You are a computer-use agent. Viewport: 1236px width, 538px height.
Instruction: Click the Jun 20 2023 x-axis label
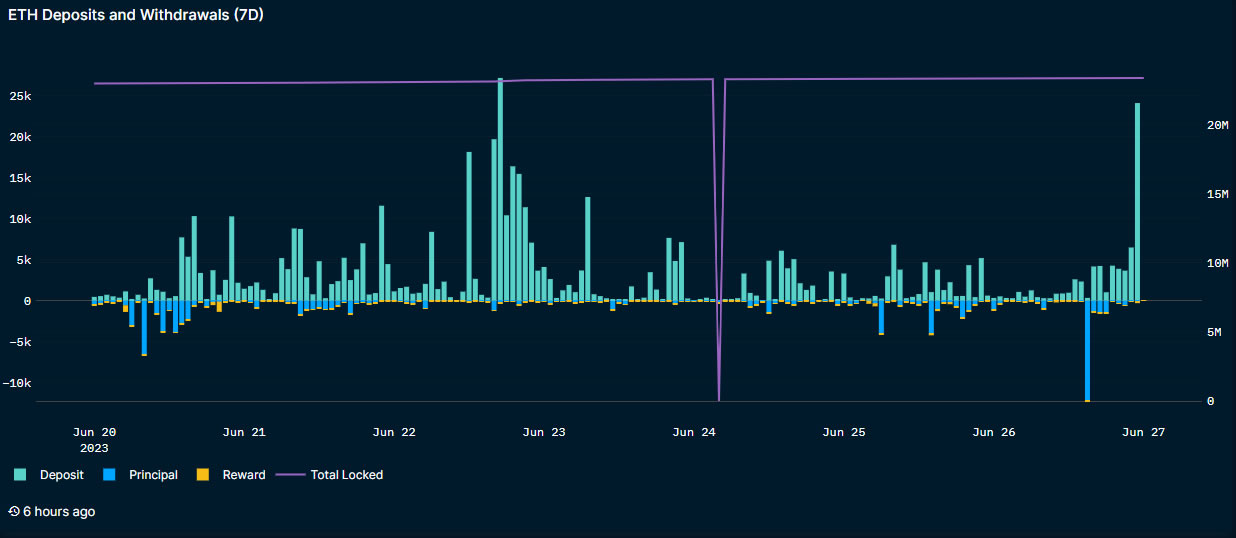95,440
